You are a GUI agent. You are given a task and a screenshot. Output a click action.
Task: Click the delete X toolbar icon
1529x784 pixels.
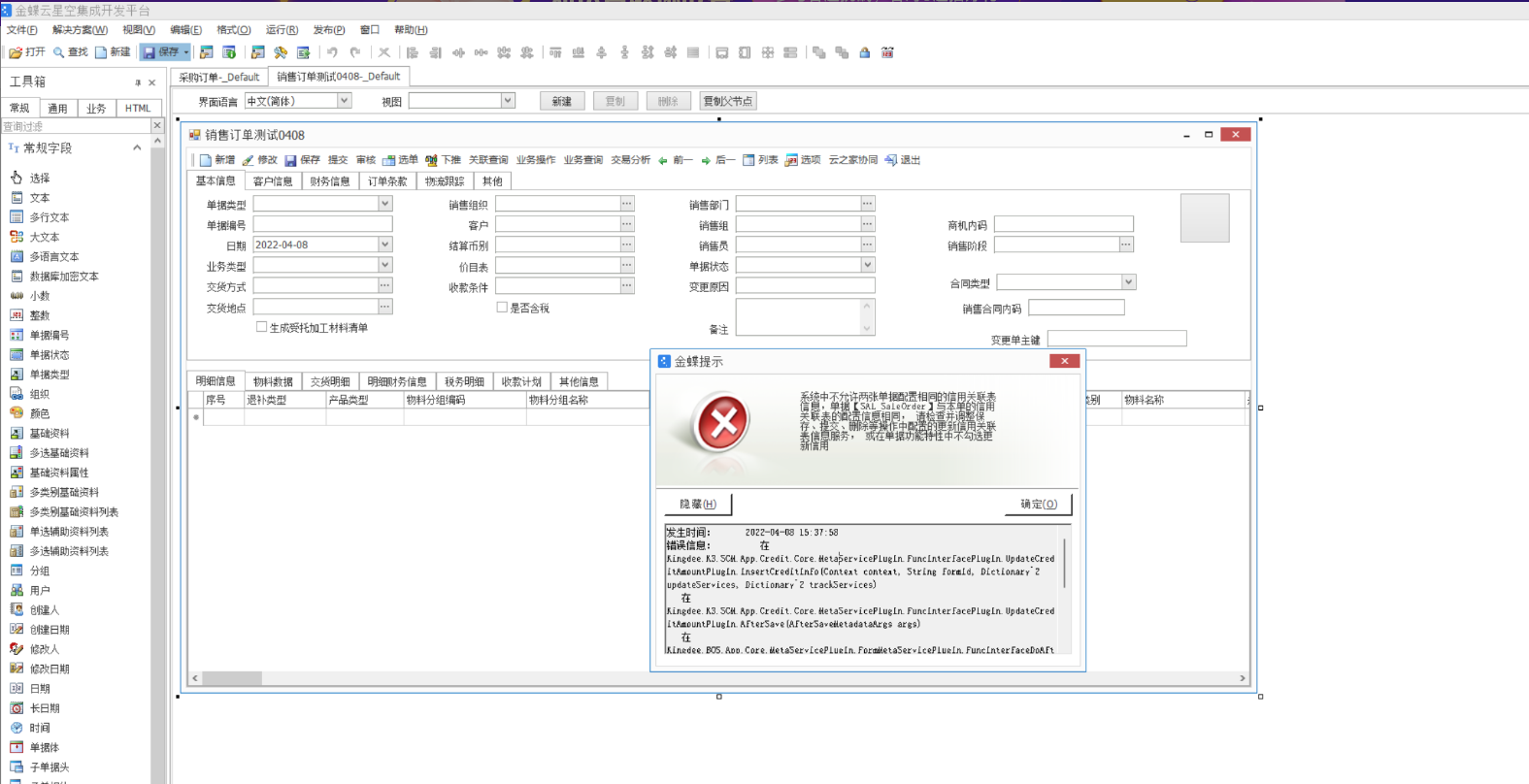384,52
